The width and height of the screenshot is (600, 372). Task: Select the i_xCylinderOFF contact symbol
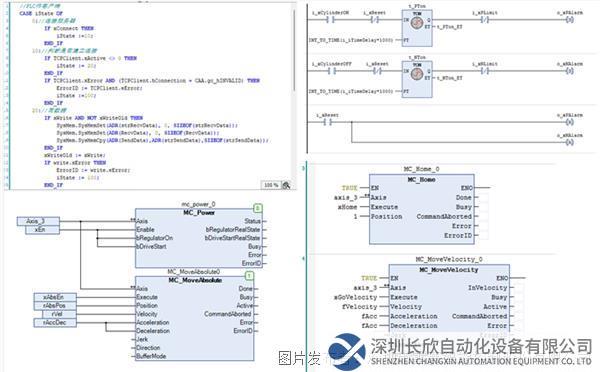pos(331,71)
